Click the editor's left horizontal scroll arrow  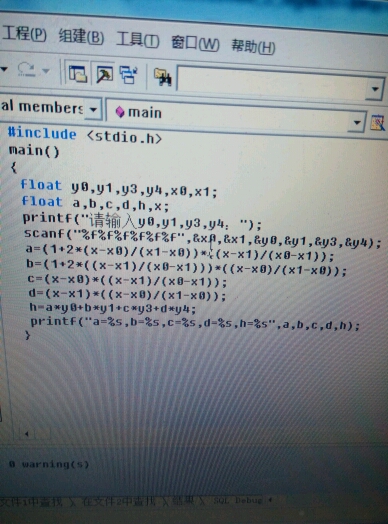(x=26, y=434)
